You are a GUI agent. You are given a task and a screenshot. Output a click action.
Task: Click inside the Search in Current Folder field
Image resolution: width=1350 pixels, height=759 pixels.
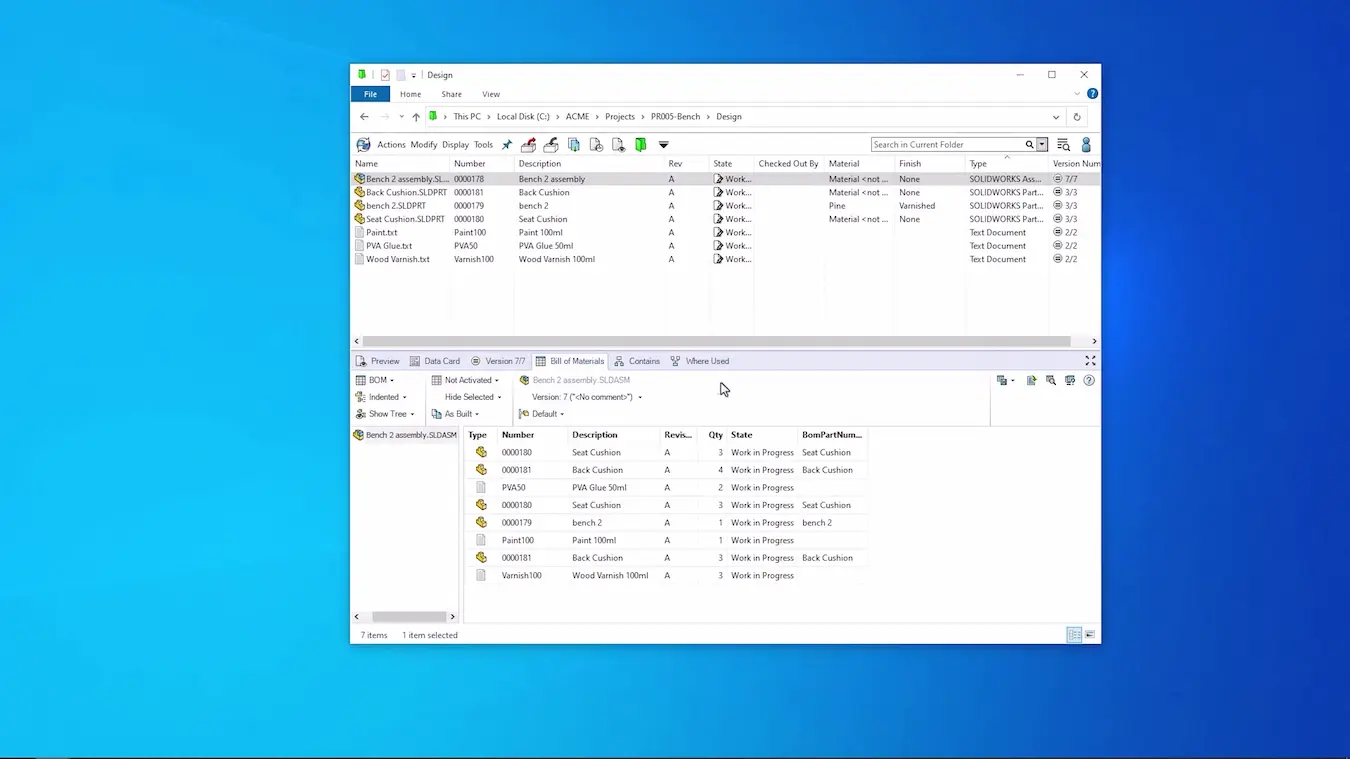click(x=945, y=144)
